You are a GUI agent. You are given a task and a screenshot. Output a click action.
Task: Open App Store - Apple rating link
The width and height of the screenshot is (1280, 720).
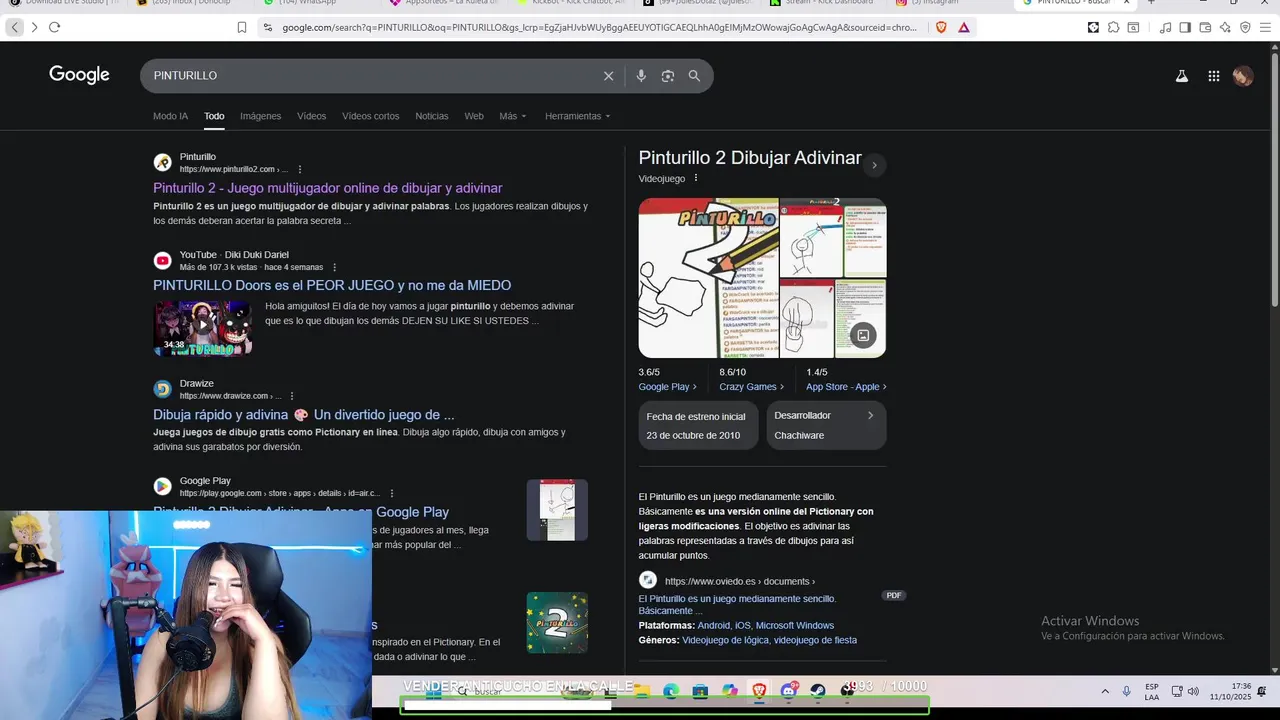[x=846, y=387]
